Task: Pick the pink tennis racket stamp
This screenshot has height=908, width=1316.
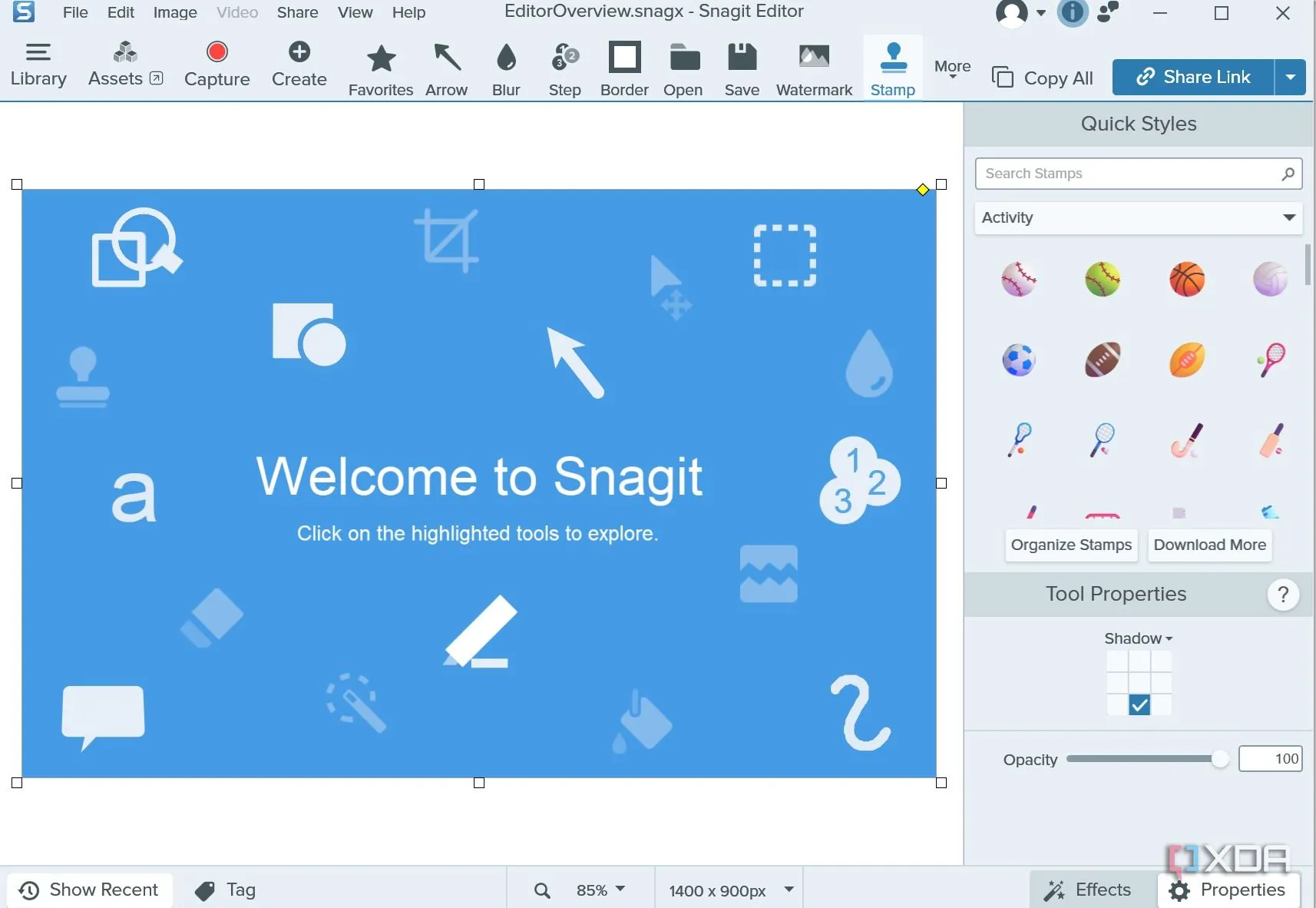Action: (x=1271, y=360)
